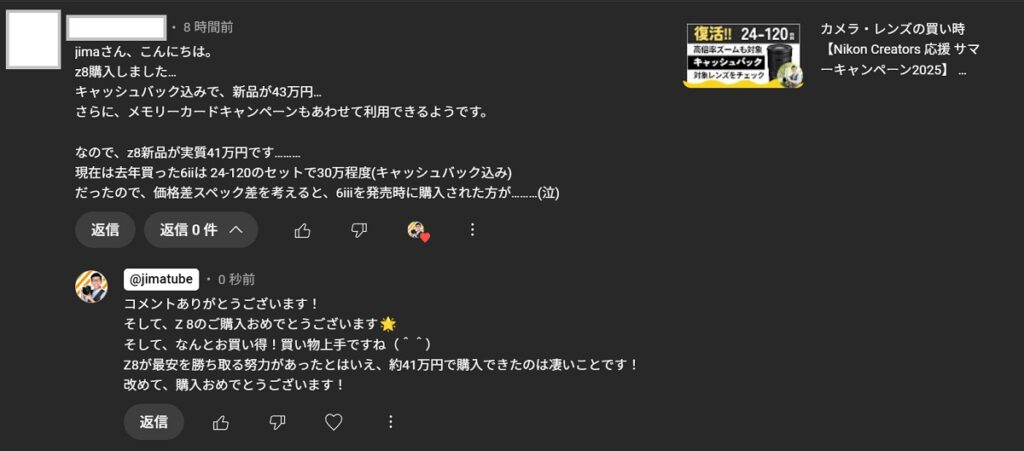Image resolution: width=1024 pixels, height=451 pixels.
Task: Open the 0 秒前 timestamp link
Action: click(236, 279)
